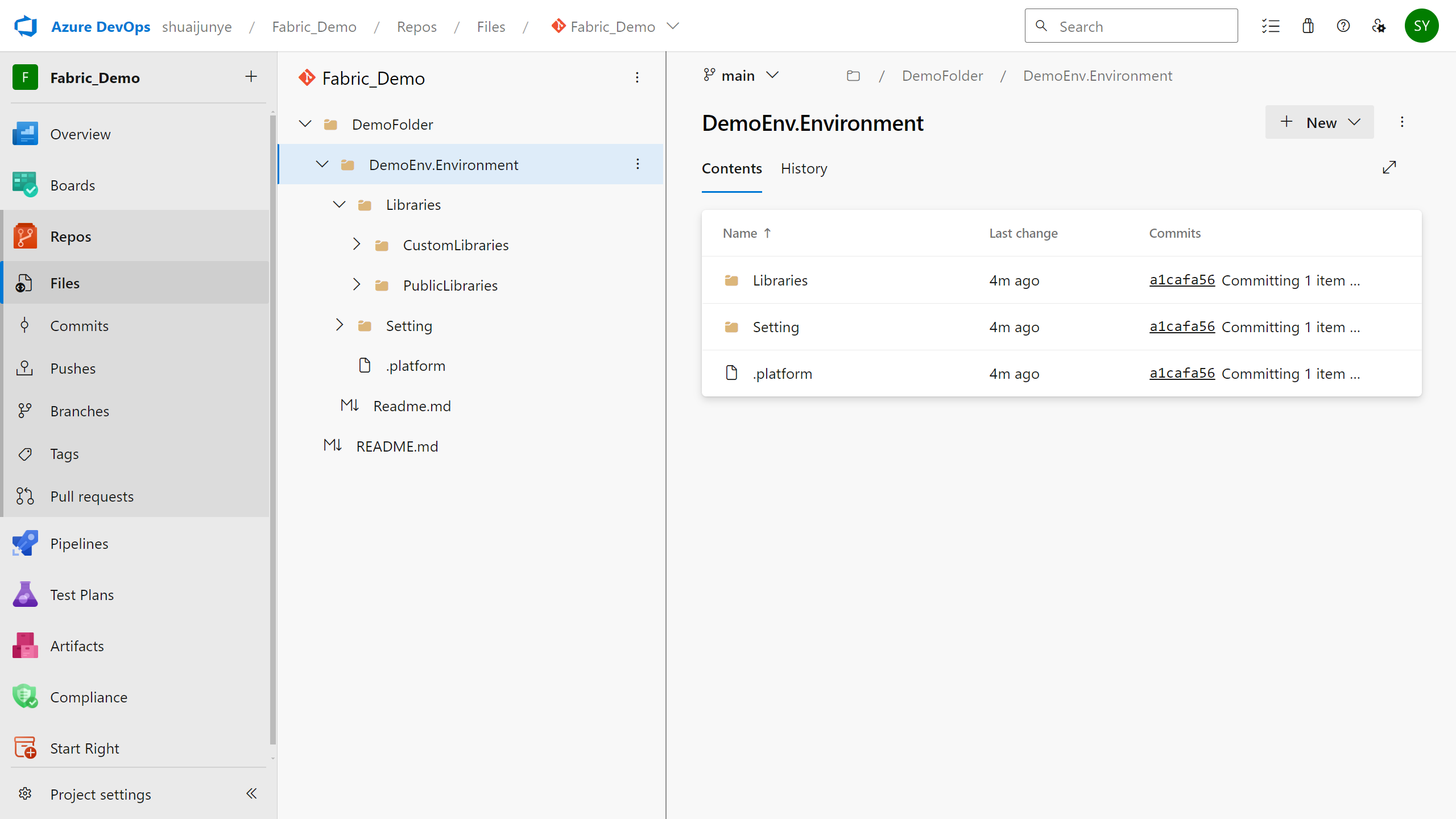This screenshot has height=819, width=1456.
Task: Expand the CustomLibraries folder
Action: coord(355,244)
